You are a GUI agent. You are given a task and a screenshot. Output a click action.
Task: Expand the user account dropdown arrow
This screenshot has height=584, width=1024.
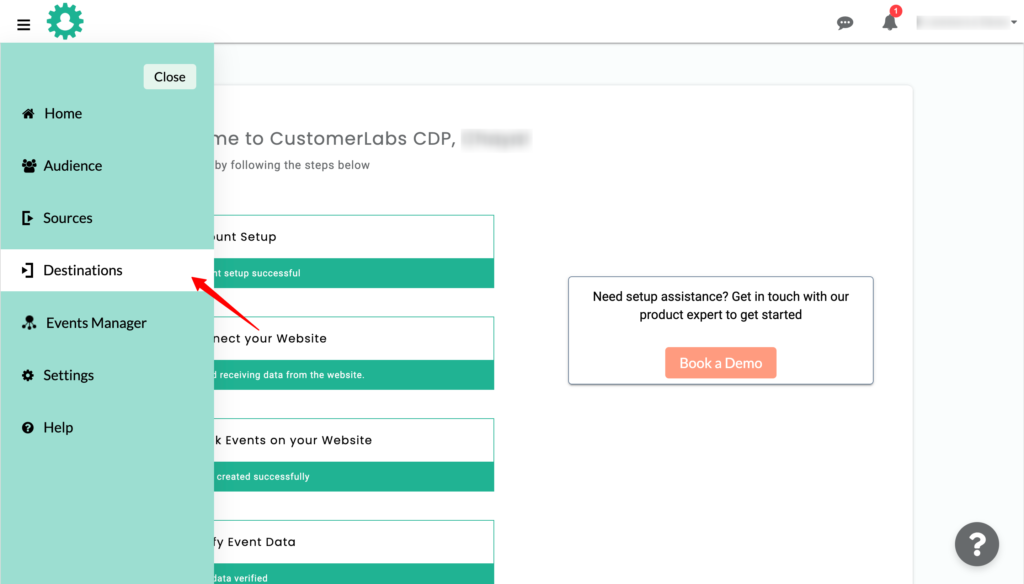point(1014,22)
